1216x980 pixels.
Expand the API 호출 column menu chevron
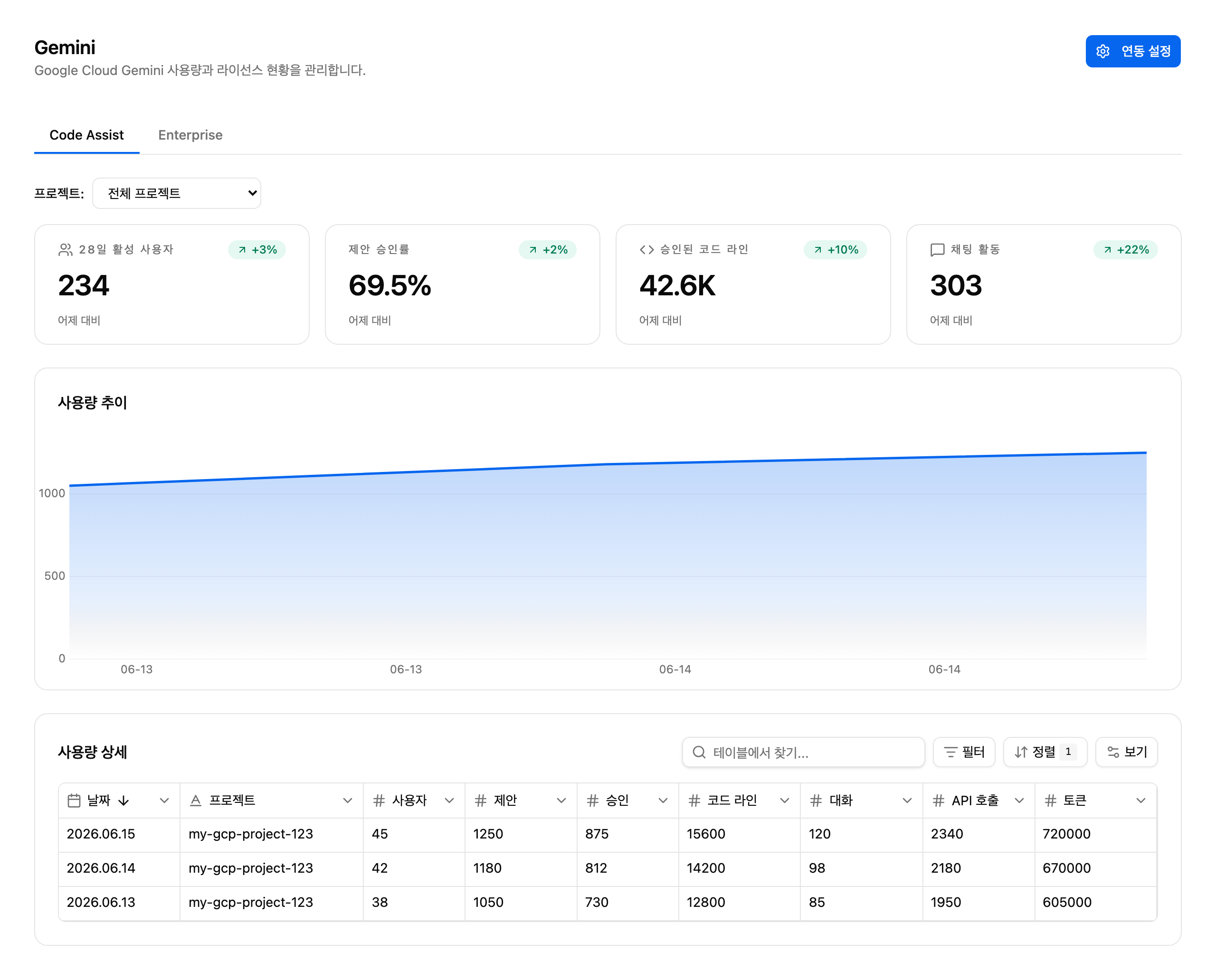pos(1019,801)
